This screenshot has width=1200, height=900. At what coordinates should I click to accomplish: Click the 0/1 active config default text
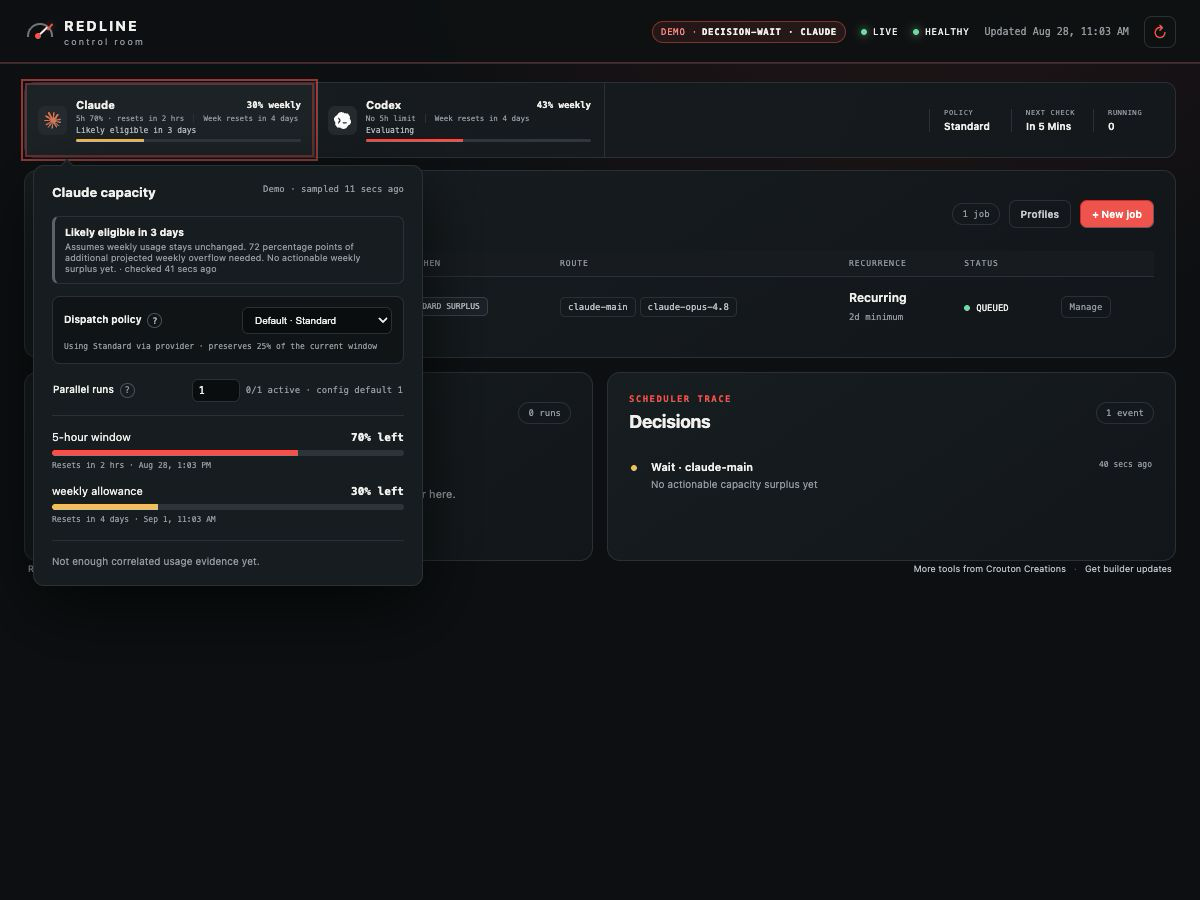(324, 390)
